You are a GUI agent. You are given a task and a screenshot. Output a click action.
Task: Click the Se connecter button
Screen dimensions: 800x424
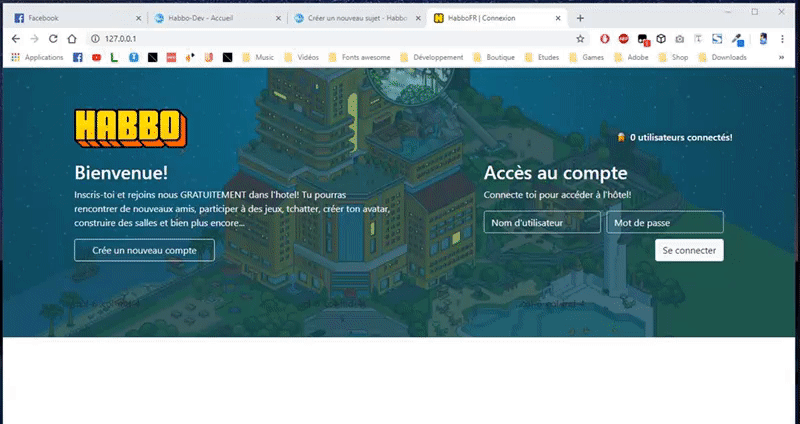689,250
